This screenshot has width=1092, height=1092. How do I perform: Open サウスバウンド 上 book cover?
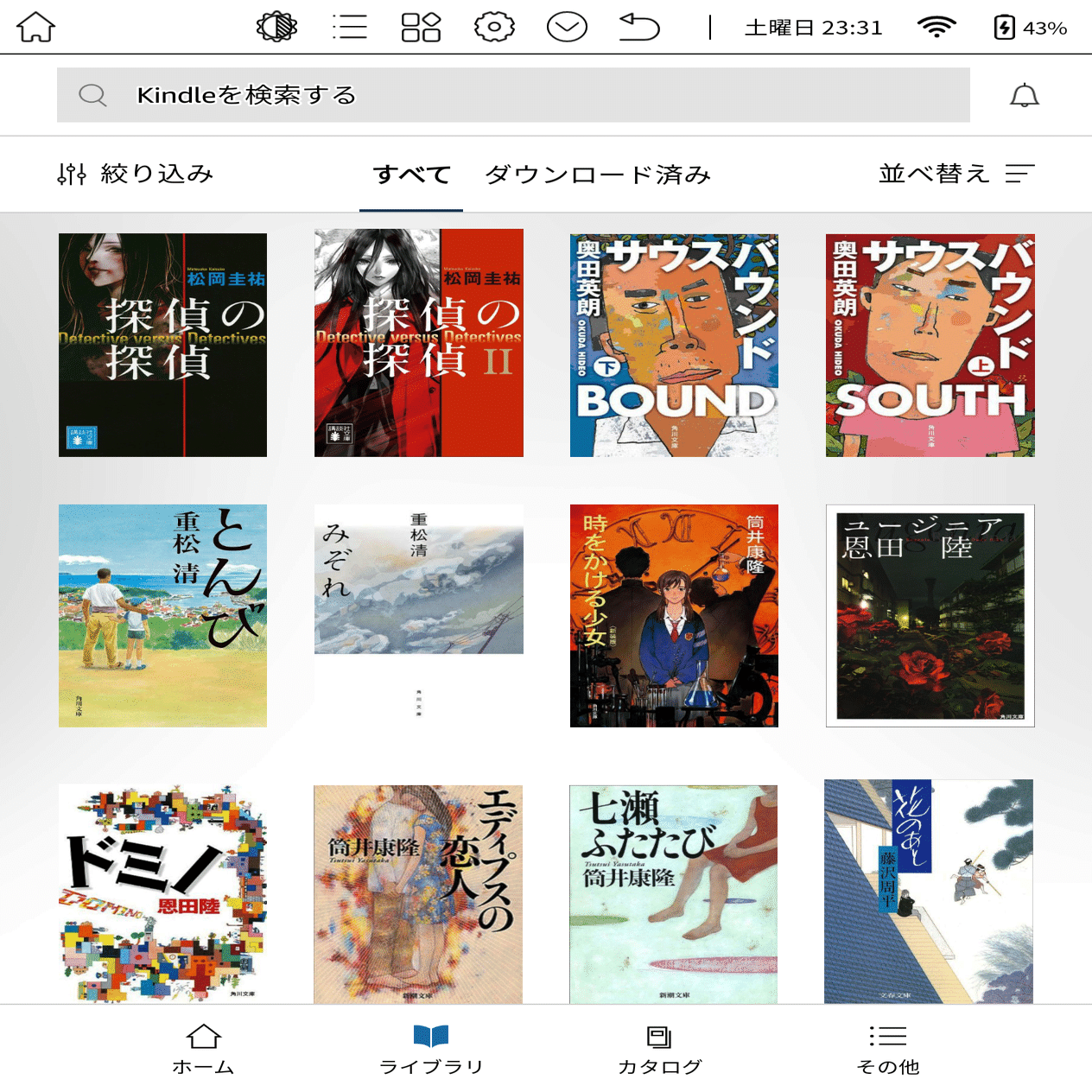click(930, 346)
